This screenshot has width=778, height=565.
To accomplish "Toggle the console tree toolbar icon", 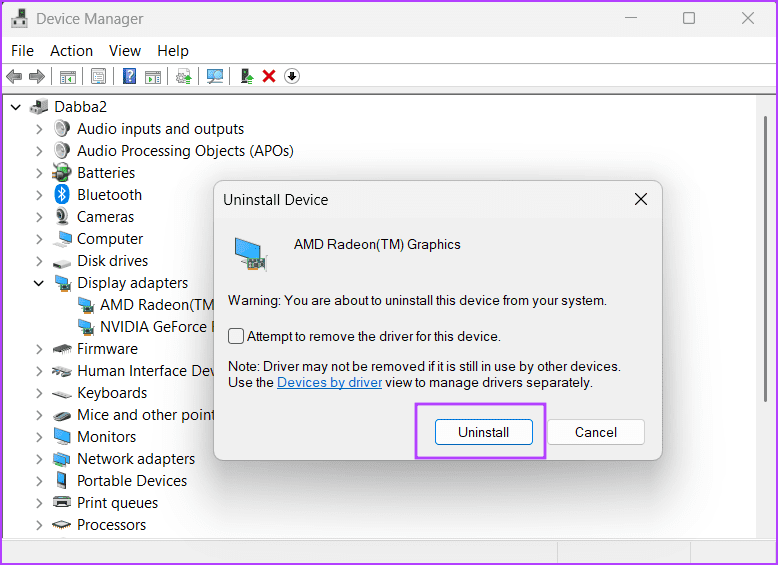I will pyautogui.click(x=68, y=77).
